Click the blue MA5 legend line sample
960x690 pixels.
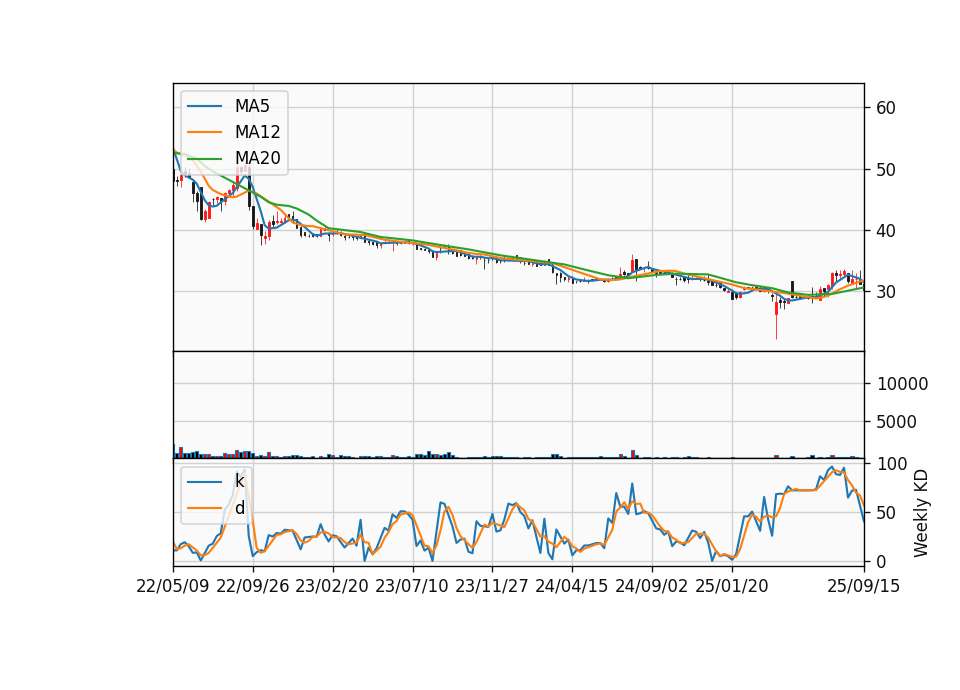coord(204,106)
